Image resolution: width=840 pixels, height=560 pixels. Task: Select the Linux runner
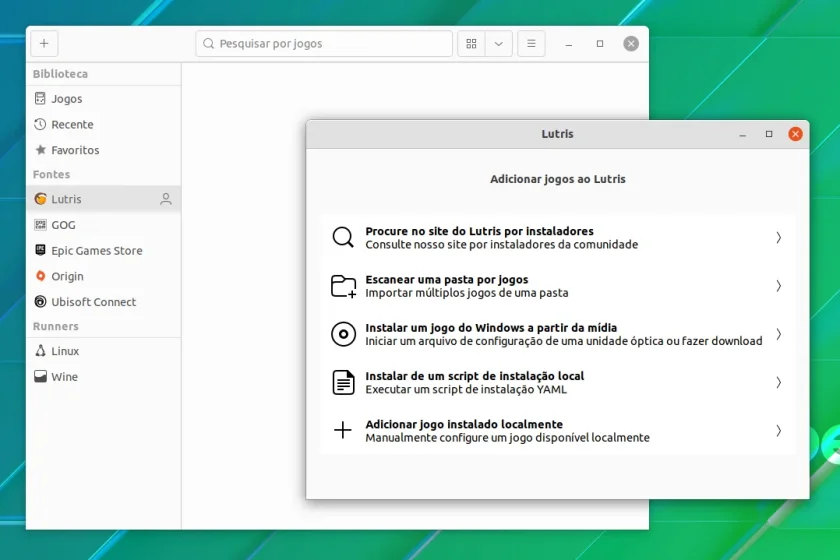click(x=103, y=351)
